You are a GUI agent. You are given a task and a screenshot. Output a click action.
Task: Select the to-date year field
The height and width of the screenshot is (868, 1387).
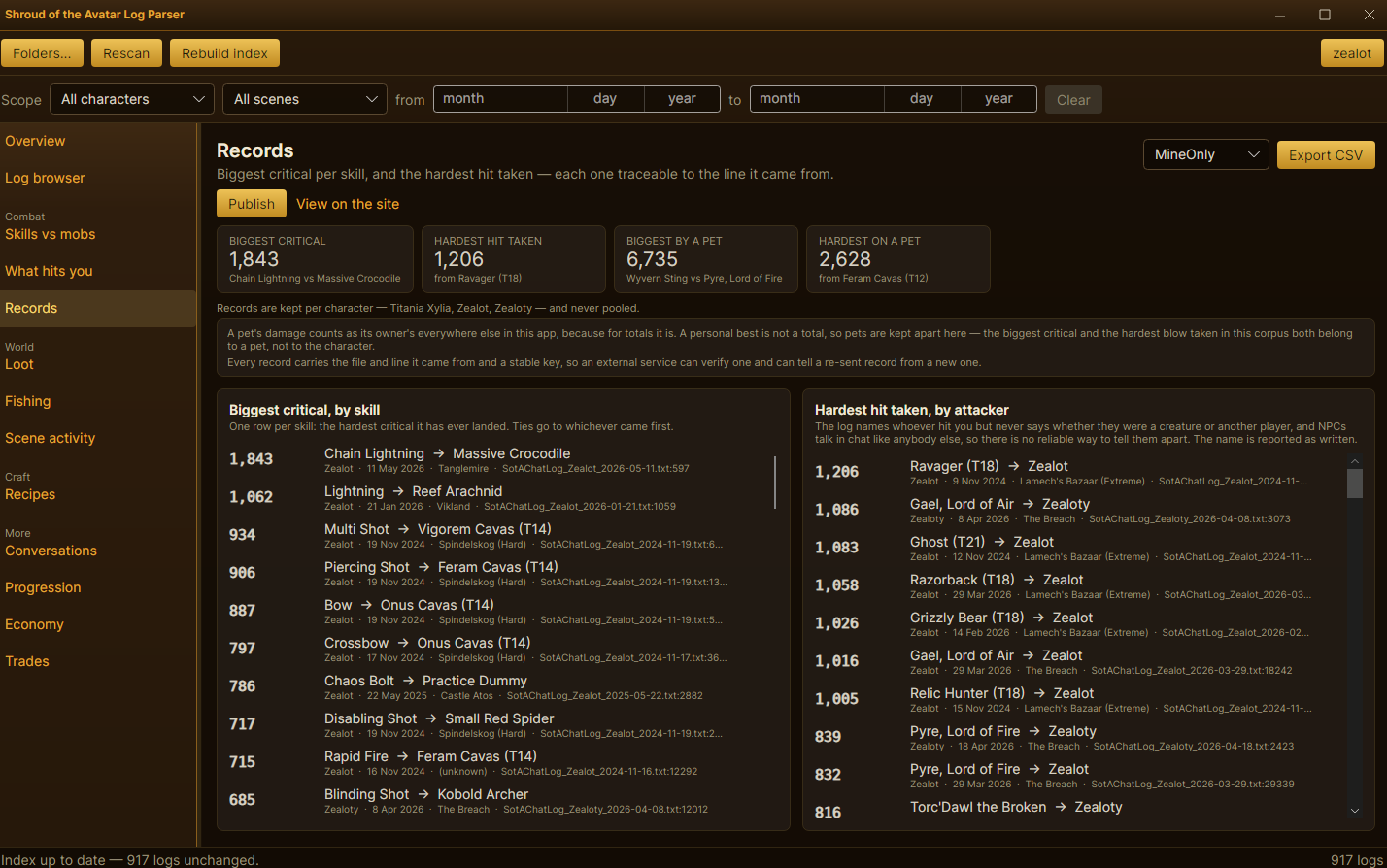(x=998, y=99)
